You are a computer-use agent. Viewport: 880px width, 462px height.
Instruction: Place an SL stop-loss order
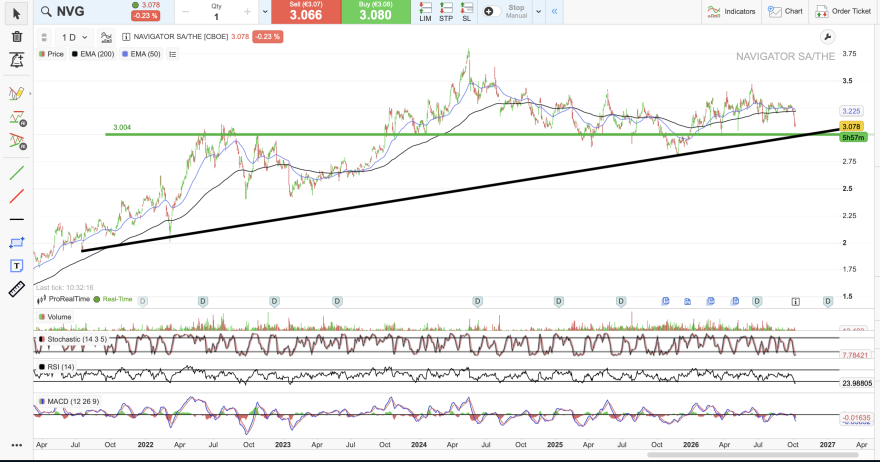click(x=466, y=12)
